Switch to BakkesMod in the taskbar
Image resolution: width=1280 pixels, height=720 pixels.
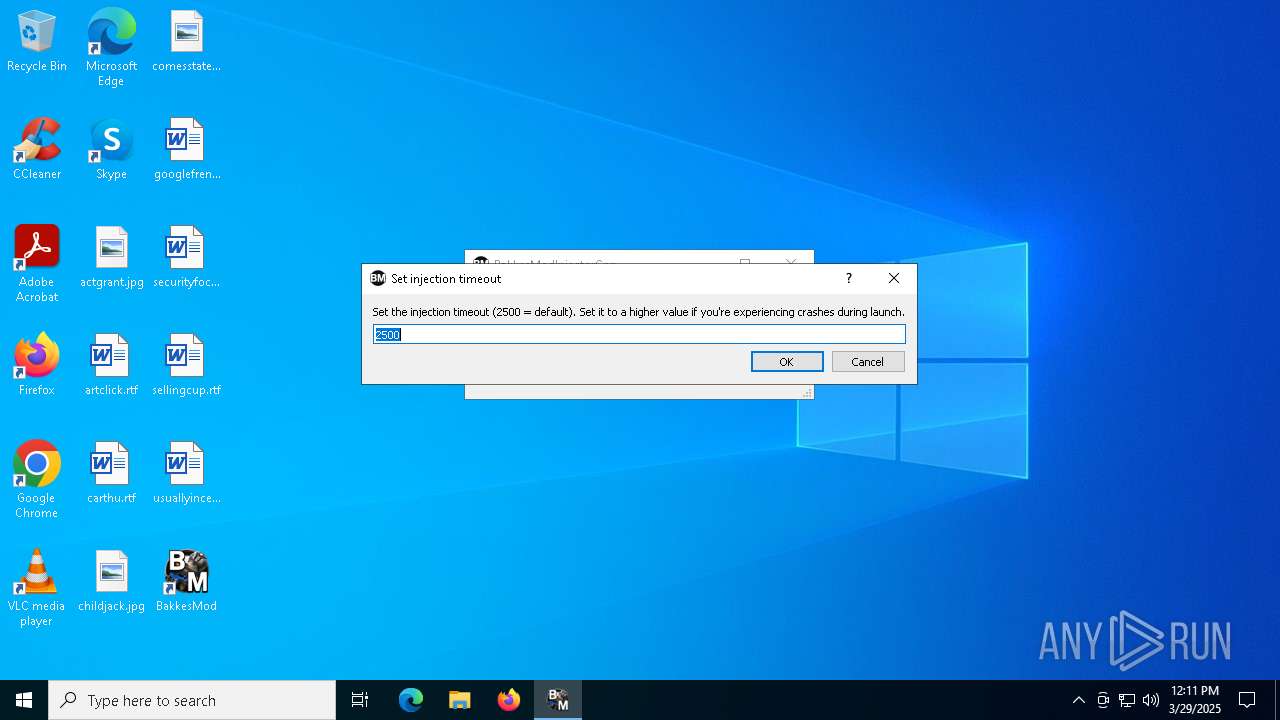[557, 700]
